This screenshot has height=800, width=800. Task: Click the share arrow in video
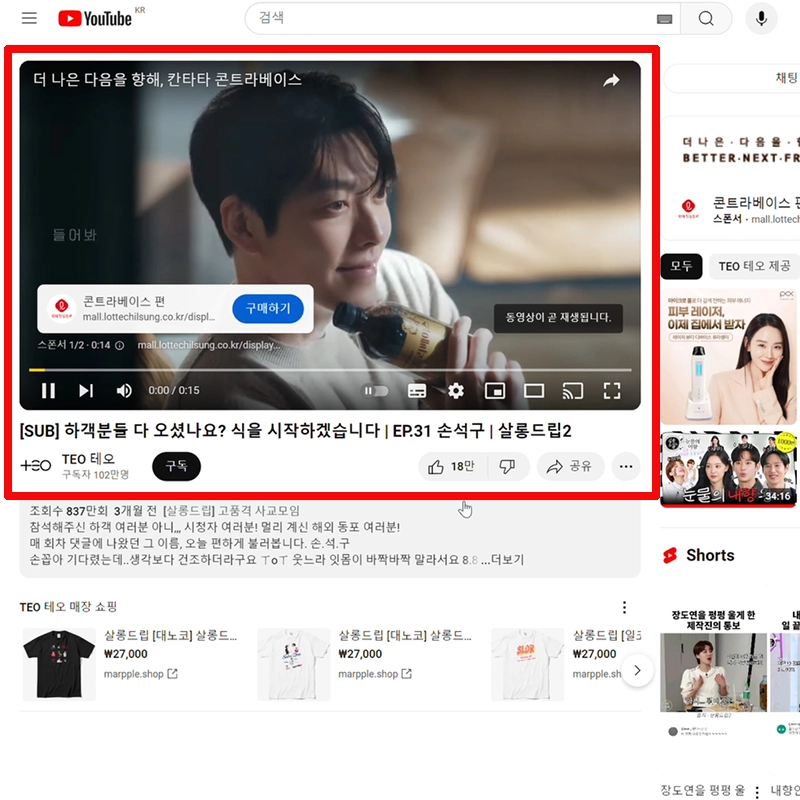point(611,80)
